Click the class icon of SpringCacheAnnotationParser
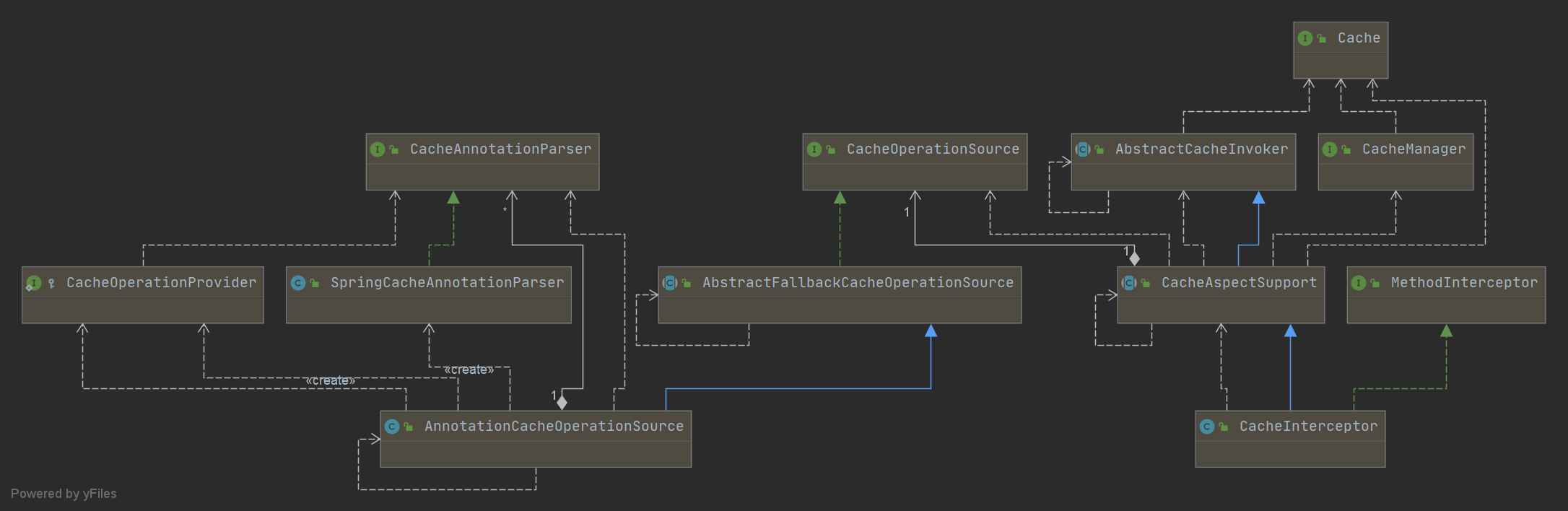The image size is (1568, 511). pos(298,283)
